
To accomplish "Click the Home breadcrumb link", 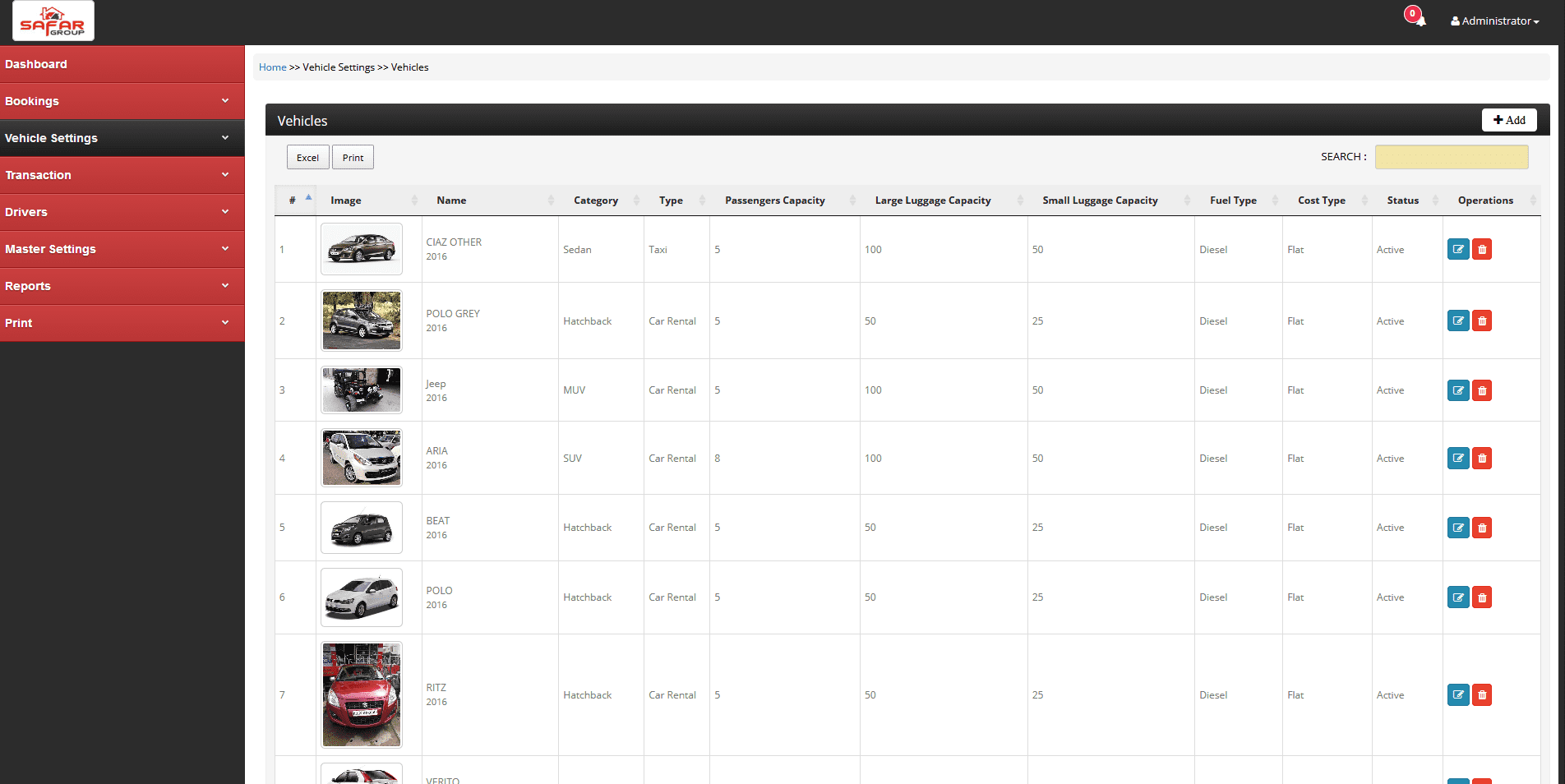I will (x=272, y=67).
